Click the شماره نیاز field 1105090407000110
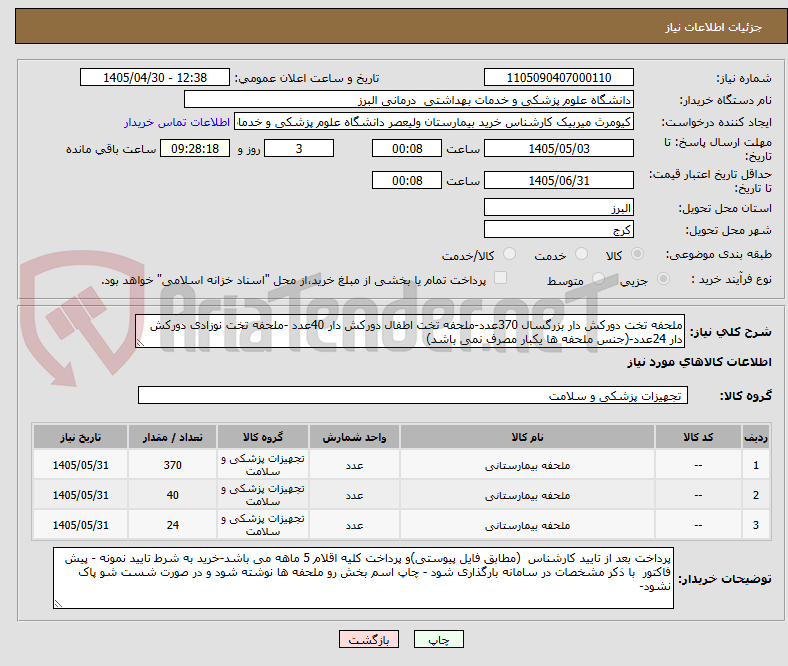Screen dimensions: 788x666 click(558, 77)
